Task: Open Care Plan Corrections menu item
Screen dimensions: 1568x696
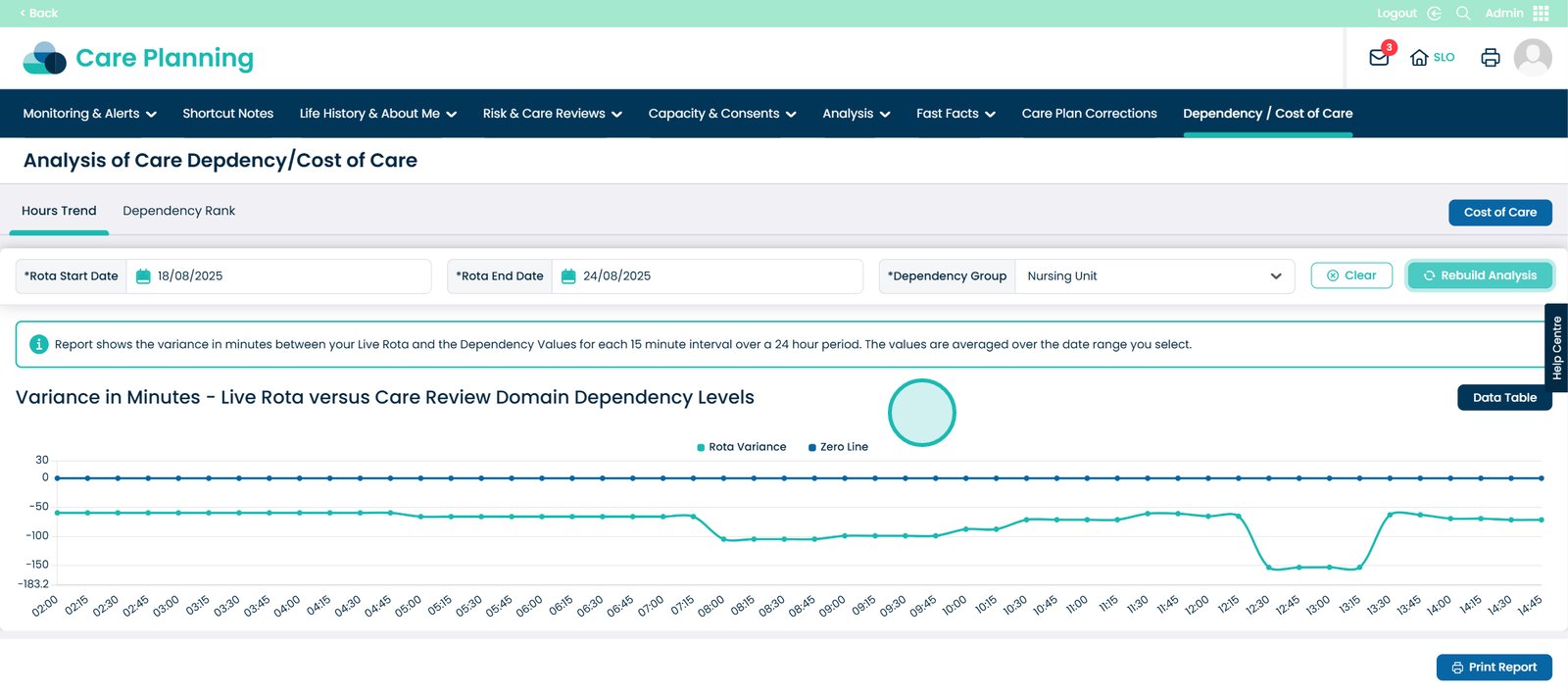Action: point(1089,114)
